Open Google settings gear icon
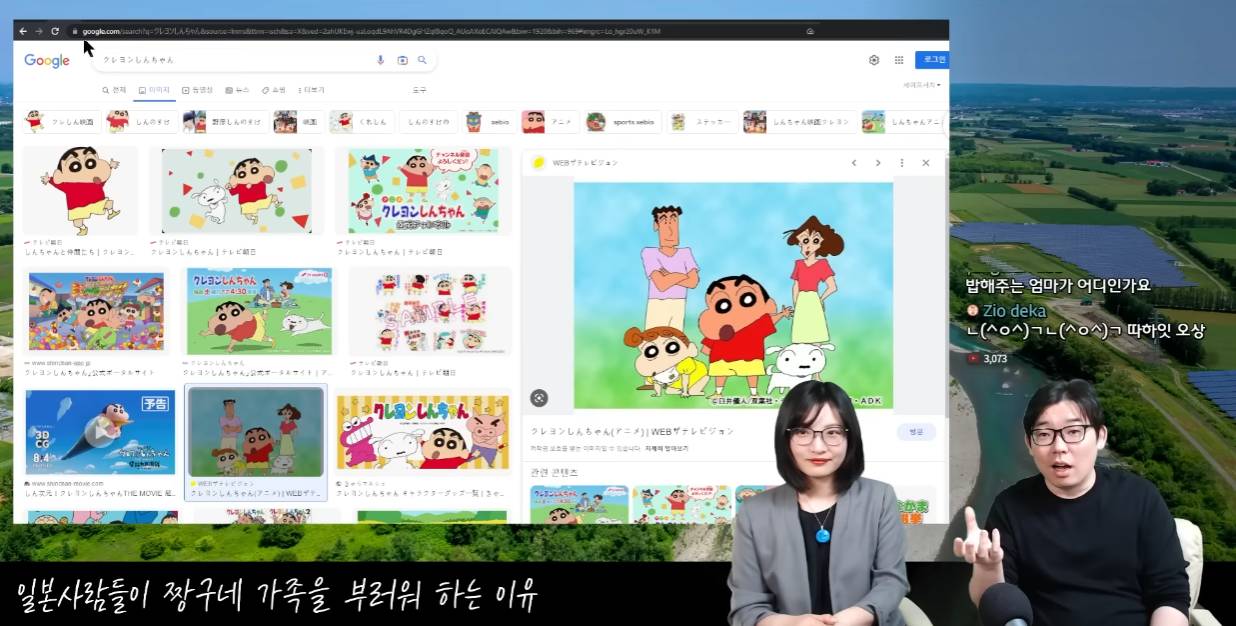Image resolution: width=1236 pixels, height=626 pixels. 874,60
